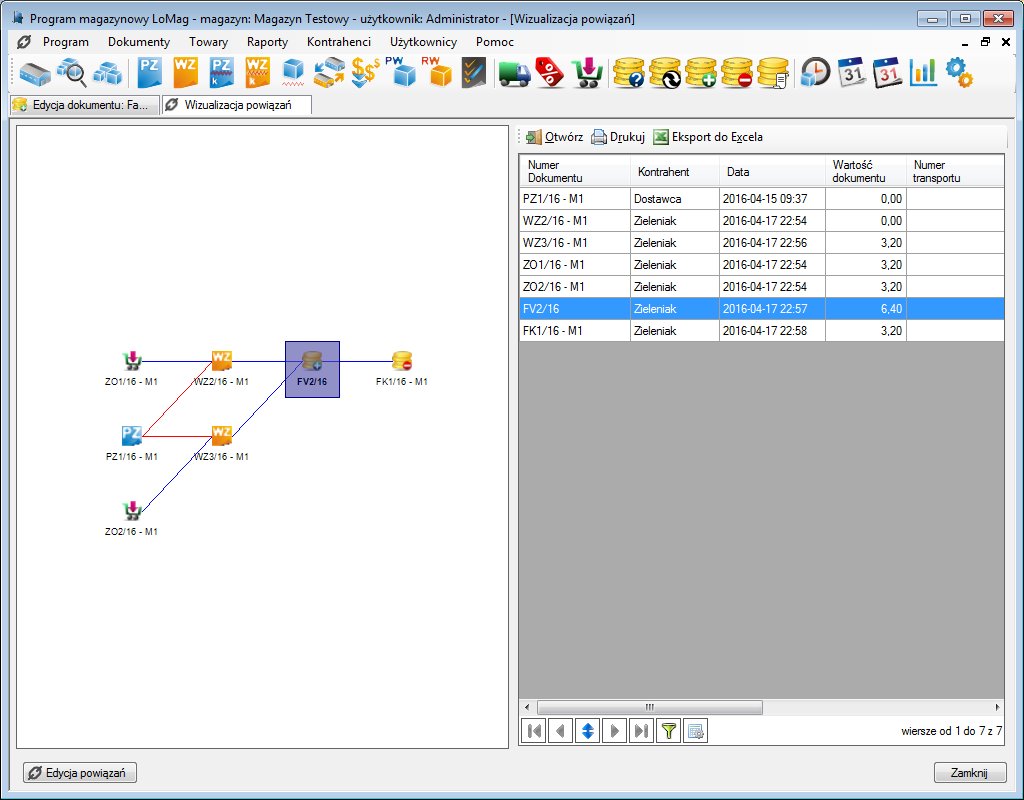Click the funnel filter icon below table
Image resolution: width=1024 pixels, height=800 pixels.
[x=669, y=731]
